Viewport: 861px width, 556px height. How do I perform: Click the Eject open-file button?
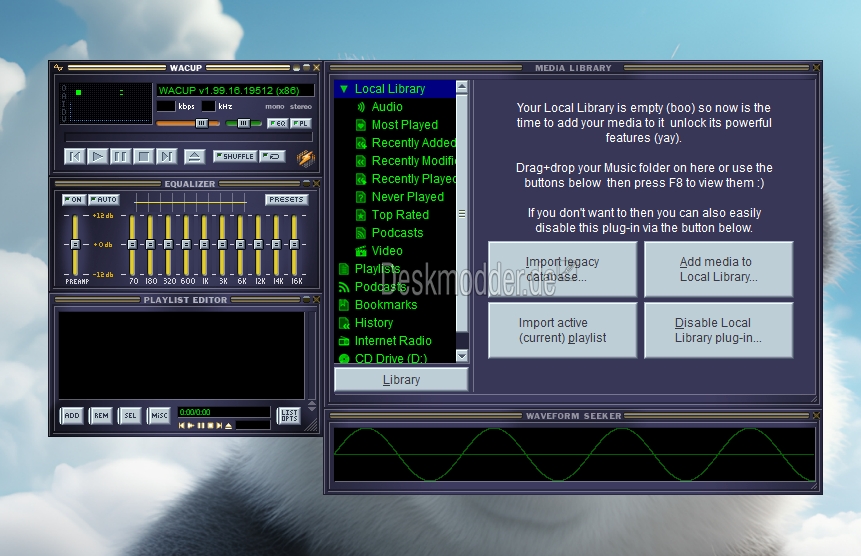click(194, 157)
